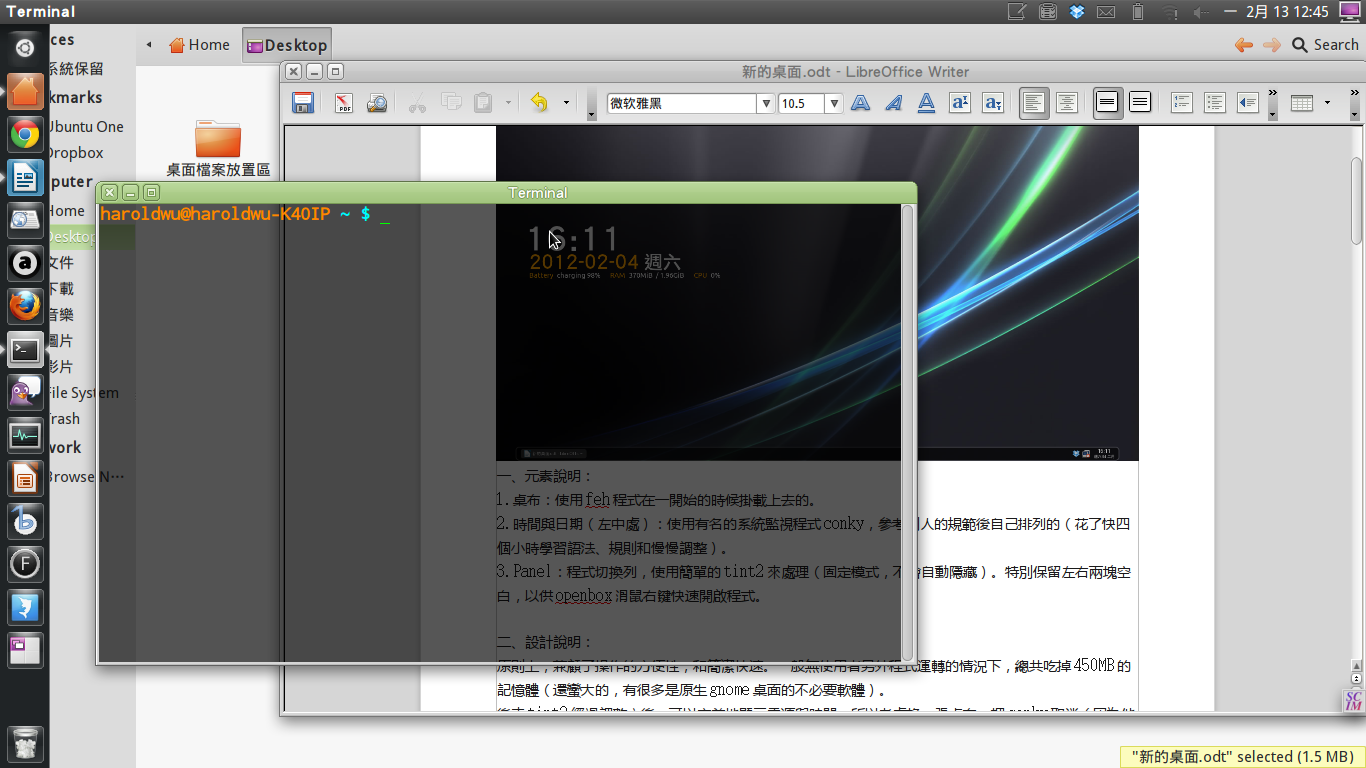Undo the last action in Writer

pos(540,103)
